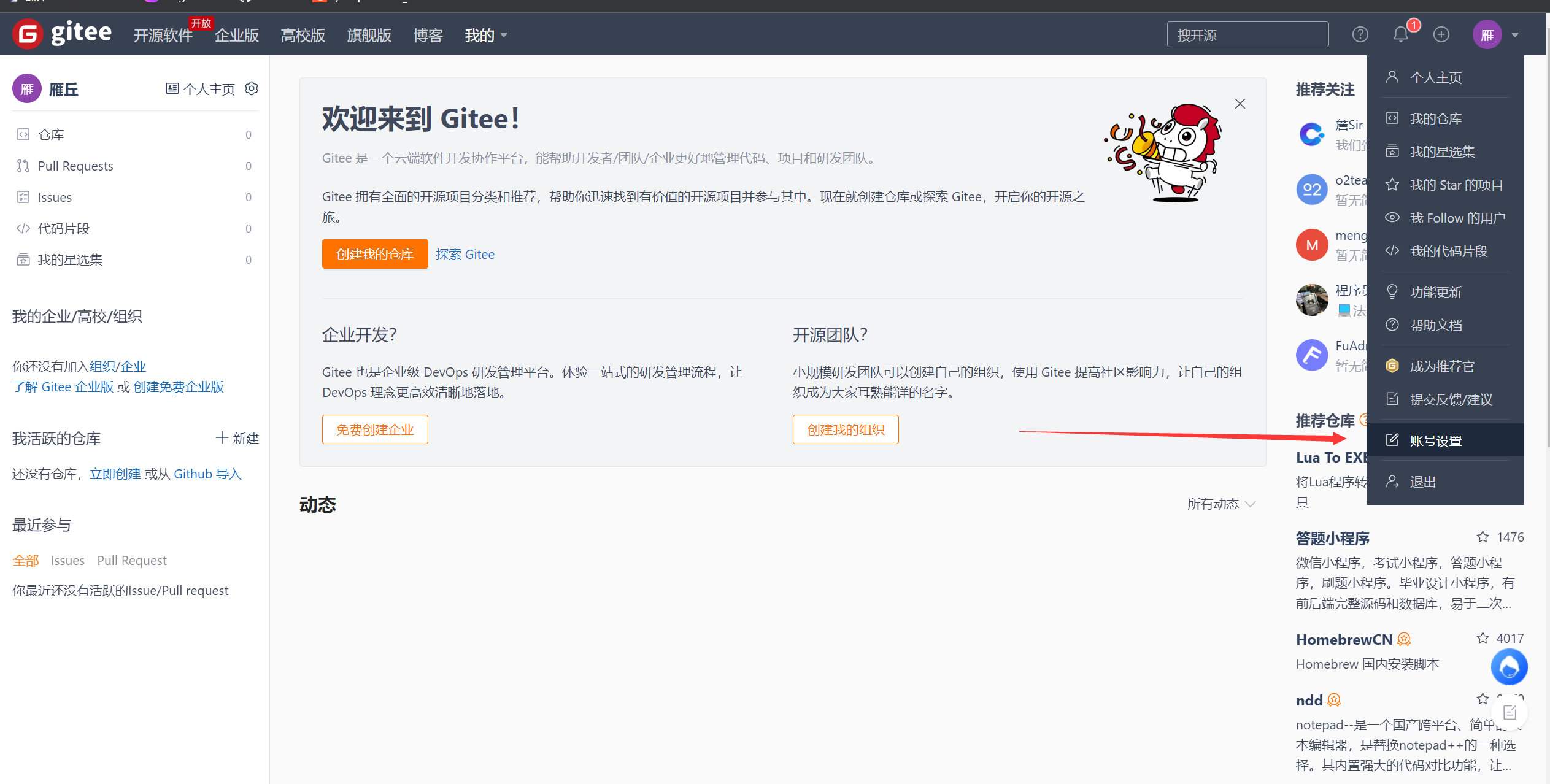1550x784 pixels.
Task: Open the notifications bell icon
Action: 1401,34
